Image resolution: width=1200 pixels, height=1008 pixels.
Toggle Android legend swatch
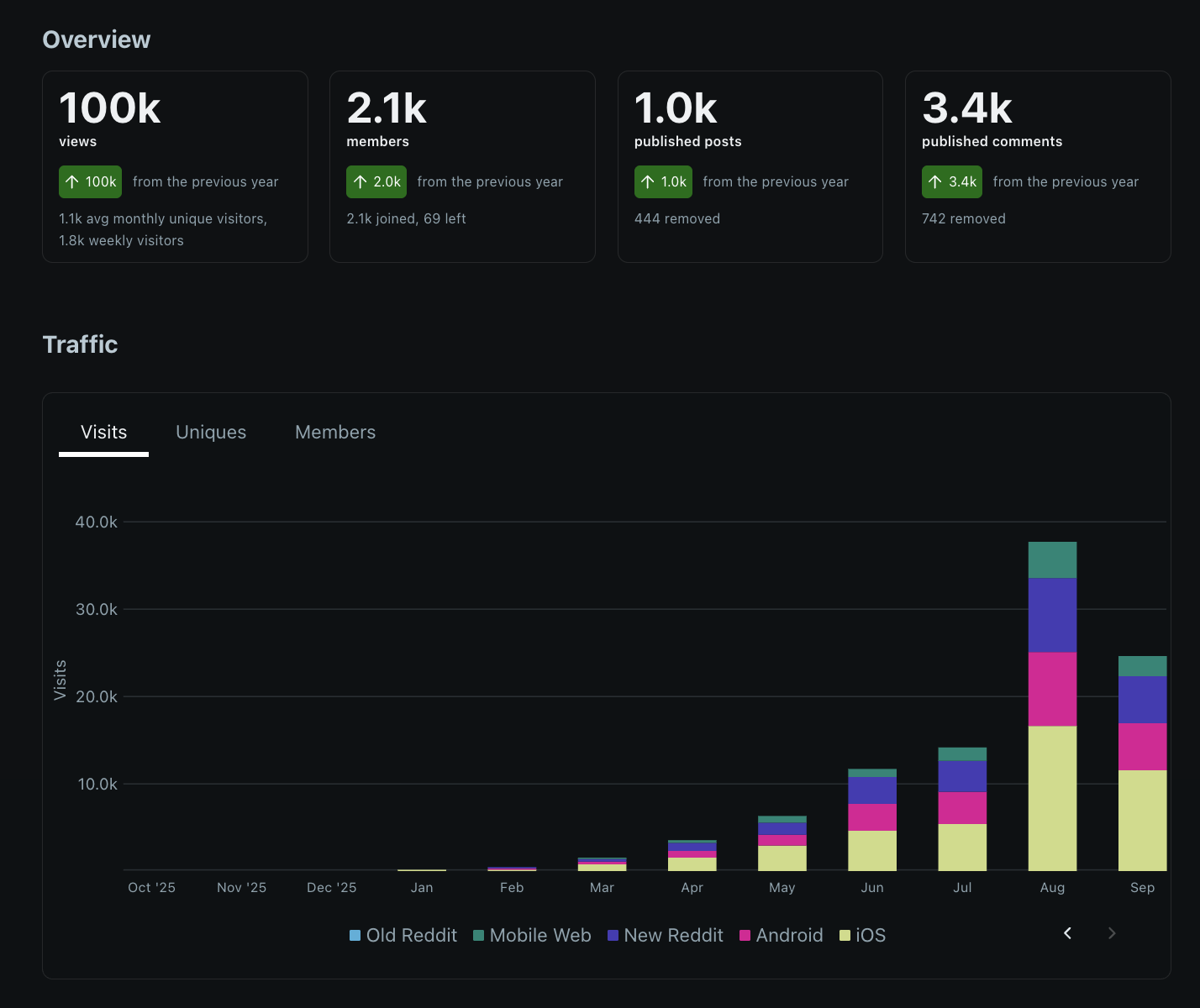(x=745, y=935)
